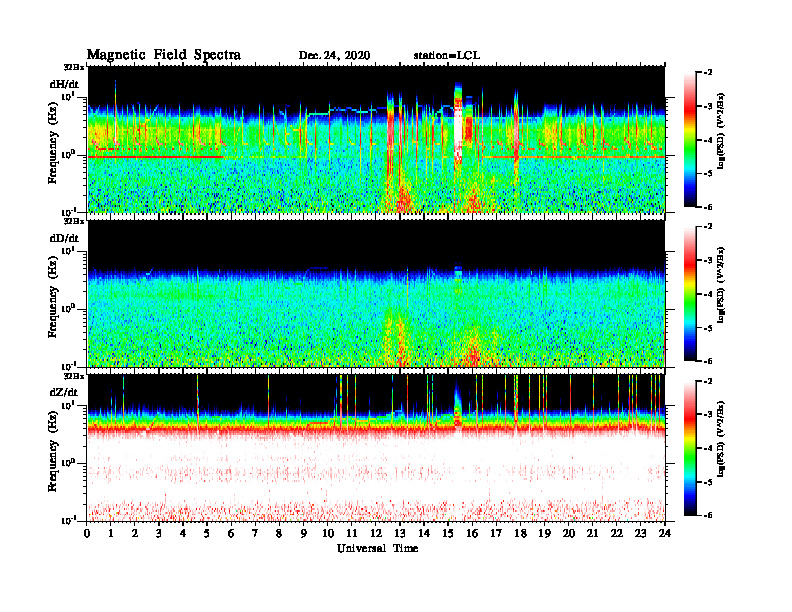Click hour 3 on the Universal Time axis
Image resolution: width=792 pixels, height=612 pixels.
click(x=159, y=534)
